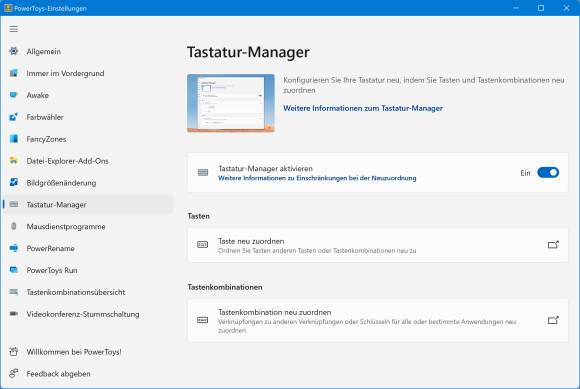Click the Ein label beside the switch
580x389 pixels.
(525, 173)
